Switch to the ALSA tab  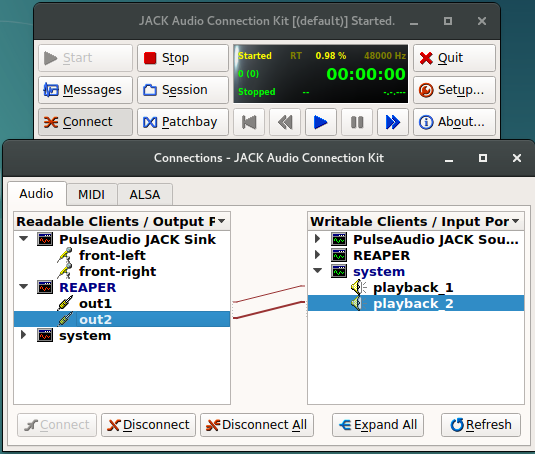coord(145,195)
